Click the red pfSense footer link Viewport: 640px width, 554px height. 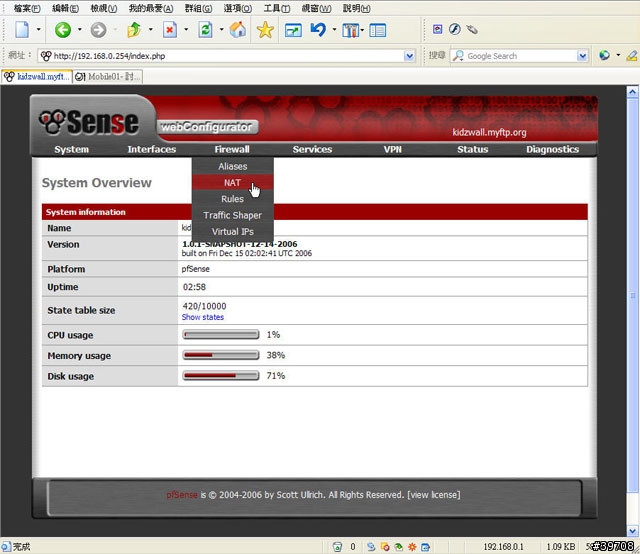click(x=182, y=495)
